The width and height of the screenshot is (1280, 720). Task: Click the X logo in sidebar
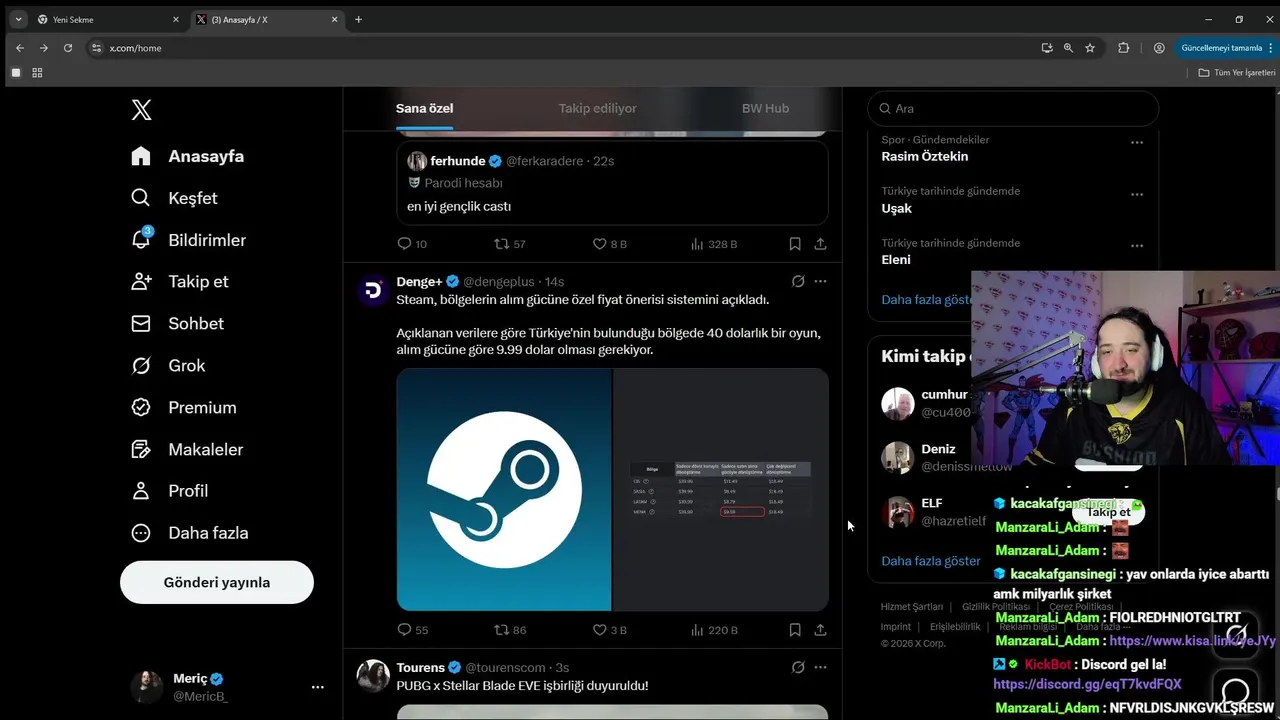[x=141, y=110]
